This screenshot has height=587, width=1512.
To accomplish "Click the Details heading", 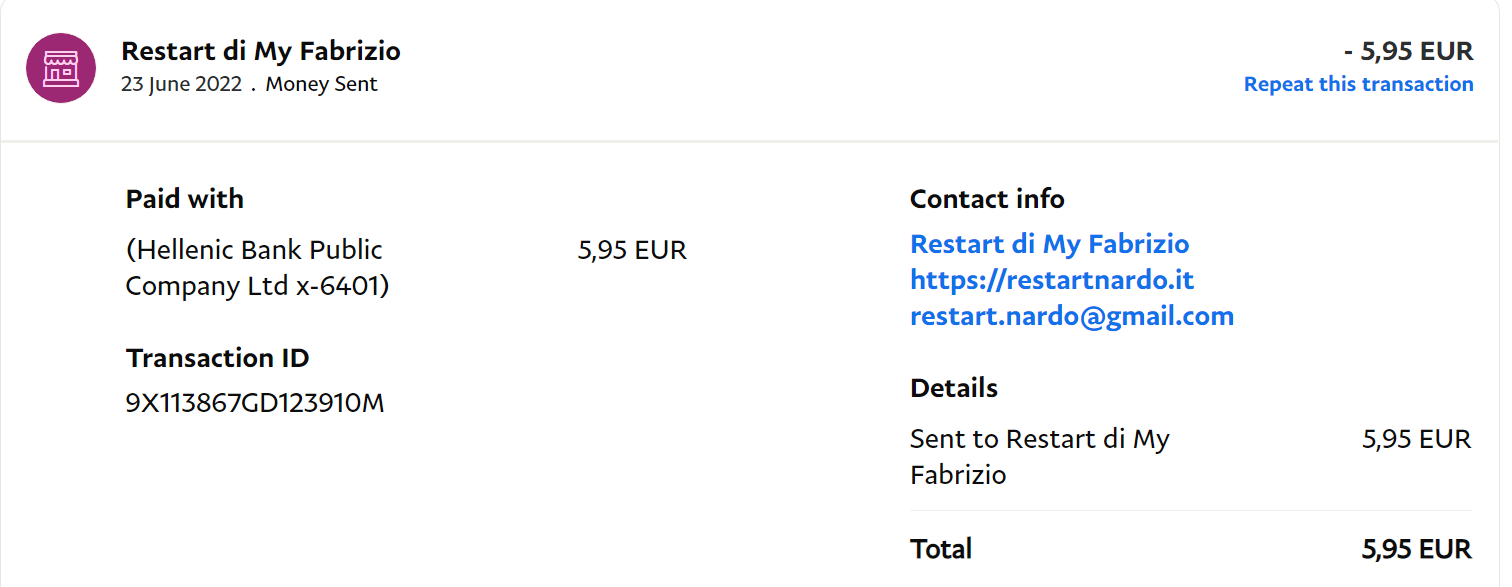I will (x=953, y=388).
